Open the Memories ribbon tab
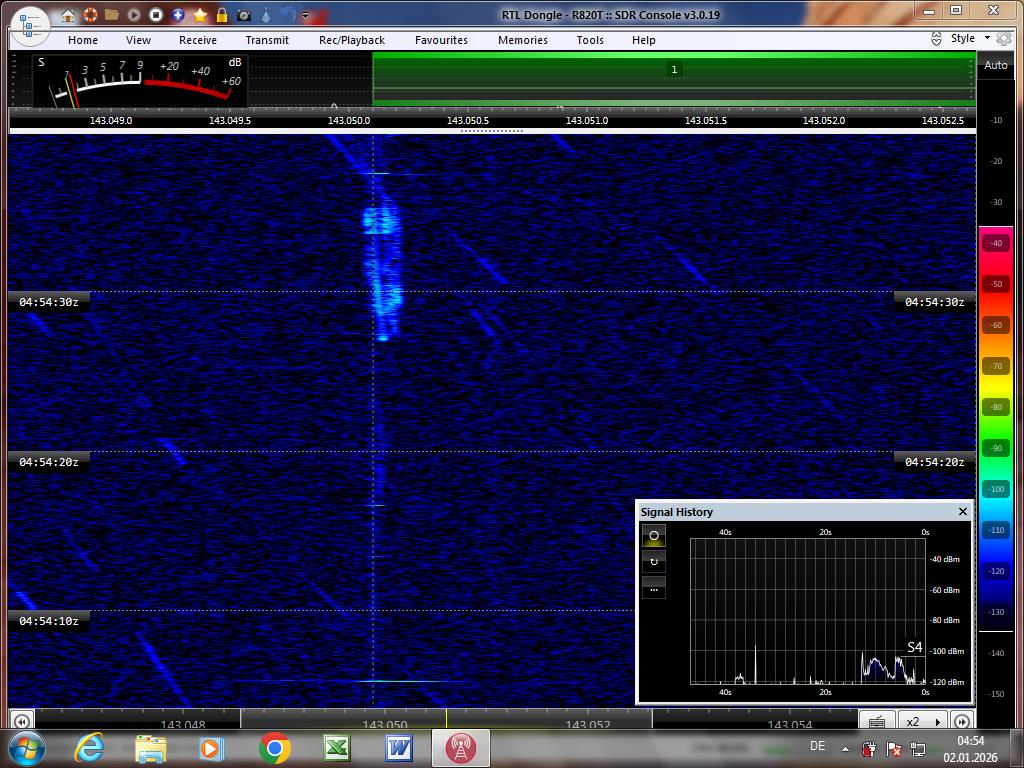Viewport: 1024px width, 768px height. pos(523,40)
